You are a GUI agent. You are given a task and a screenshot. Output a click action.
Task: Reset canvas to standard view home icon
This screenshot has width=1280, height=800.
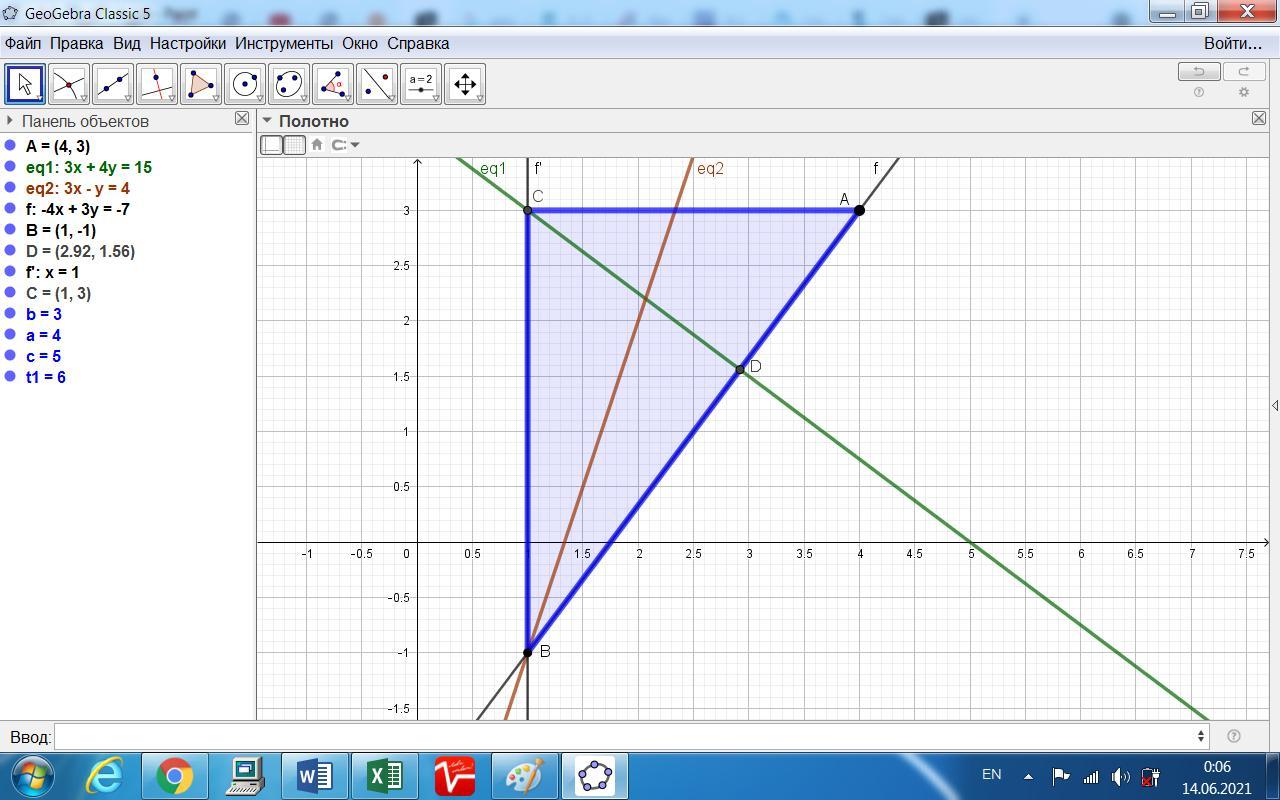point(317,144)
